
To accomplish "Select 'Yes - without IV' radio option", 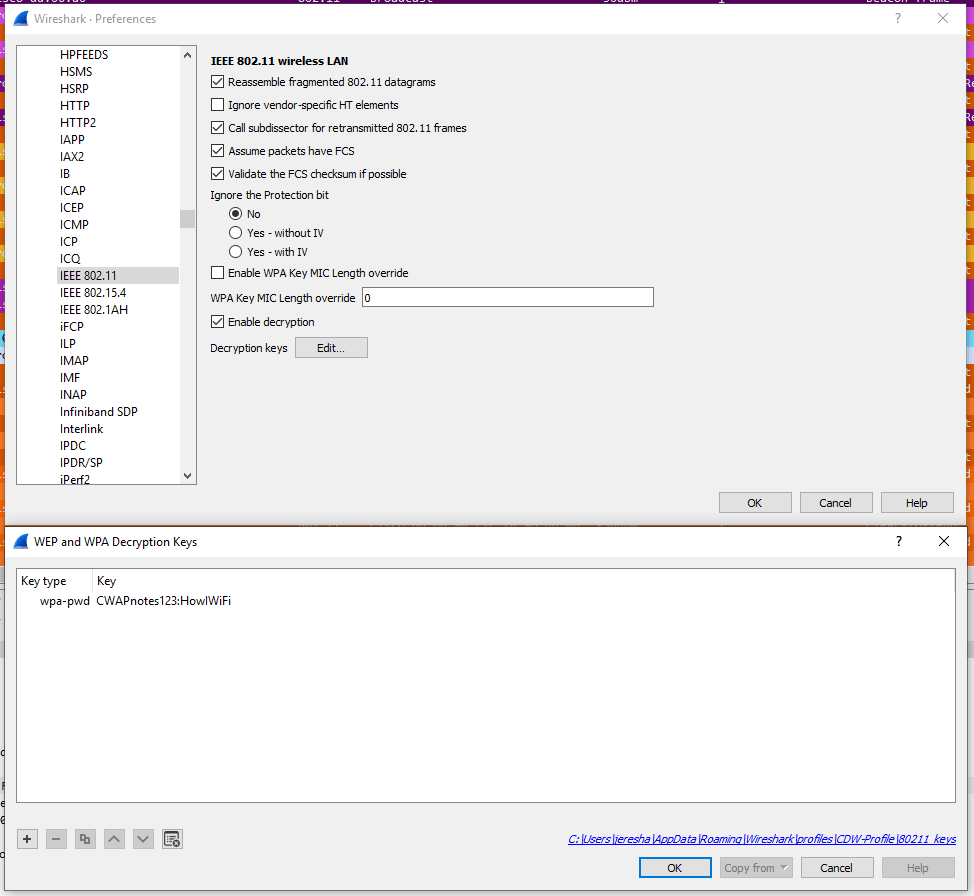I will [x=236, y=233].
